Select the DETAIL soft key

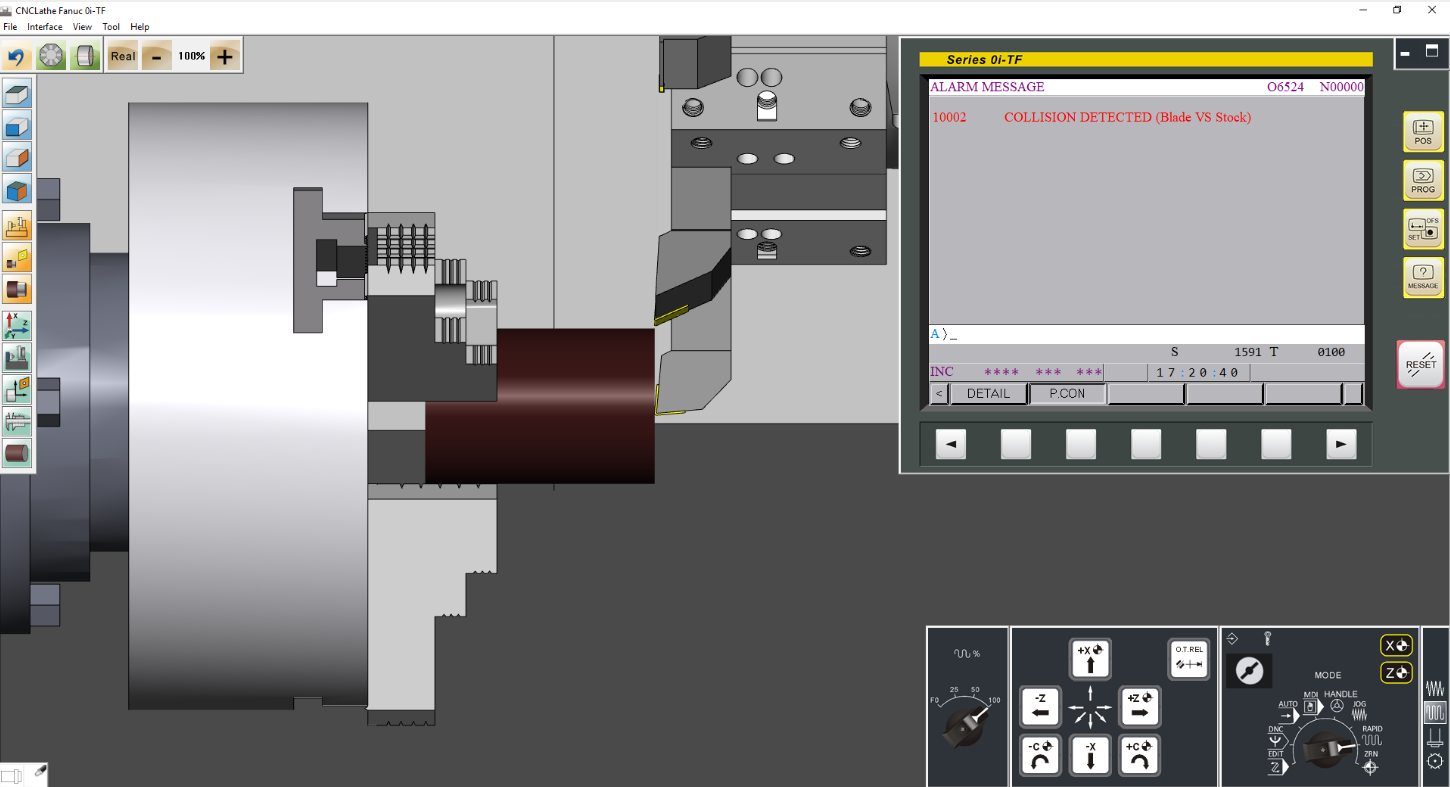coord(988,394)
